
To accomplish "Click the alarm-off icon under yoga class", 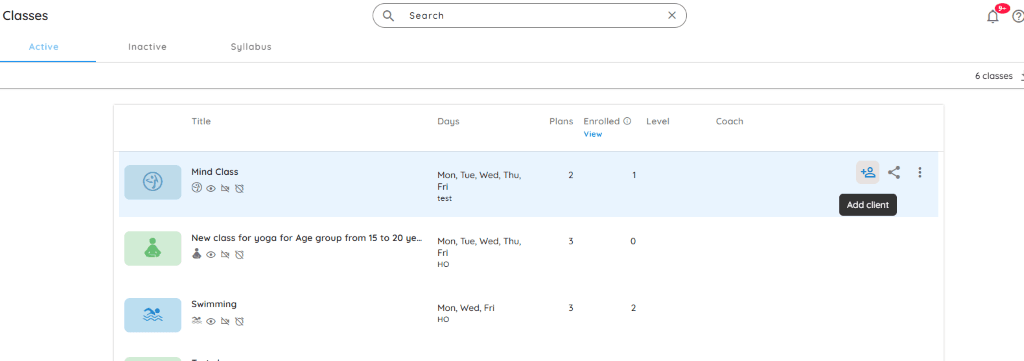I will [240, 255].
